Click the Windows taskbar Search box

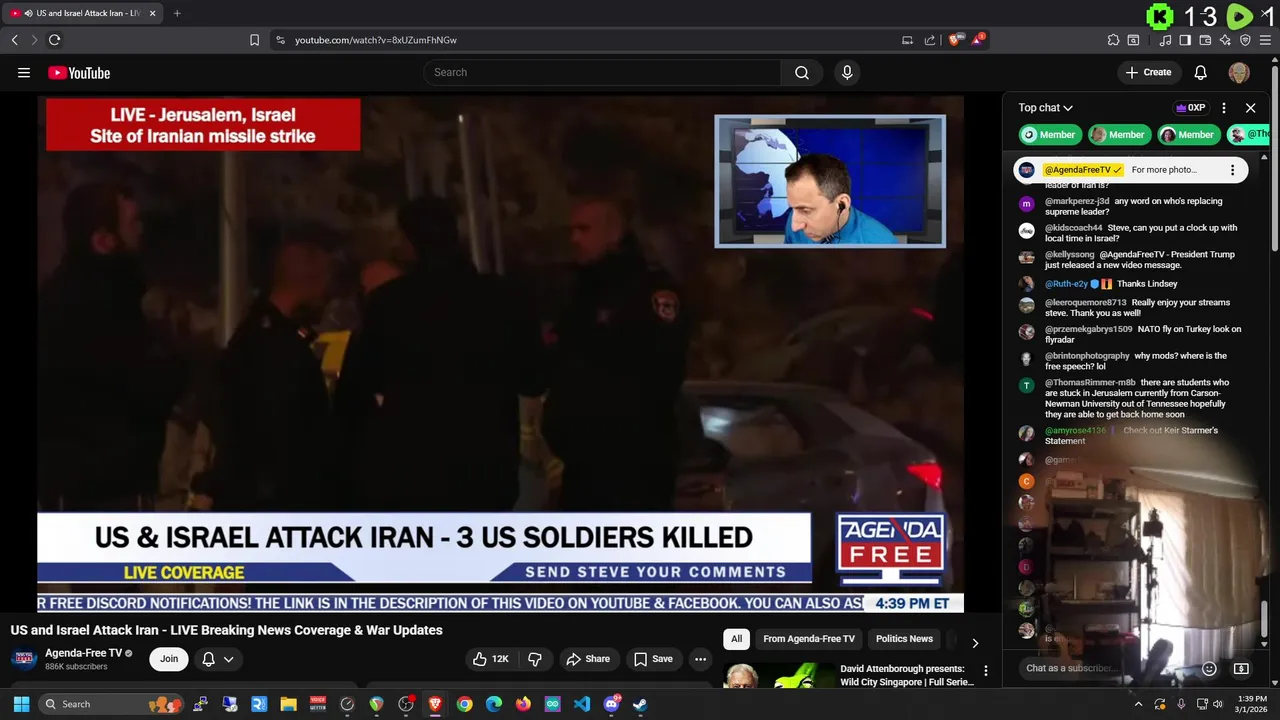[x=111, y=704]
